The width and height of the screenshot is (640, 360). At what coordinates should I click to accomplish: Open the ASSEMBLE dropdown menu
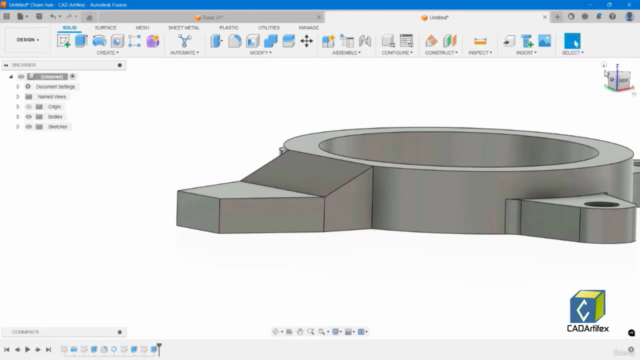pyautogui.click(x=347, y=53)
